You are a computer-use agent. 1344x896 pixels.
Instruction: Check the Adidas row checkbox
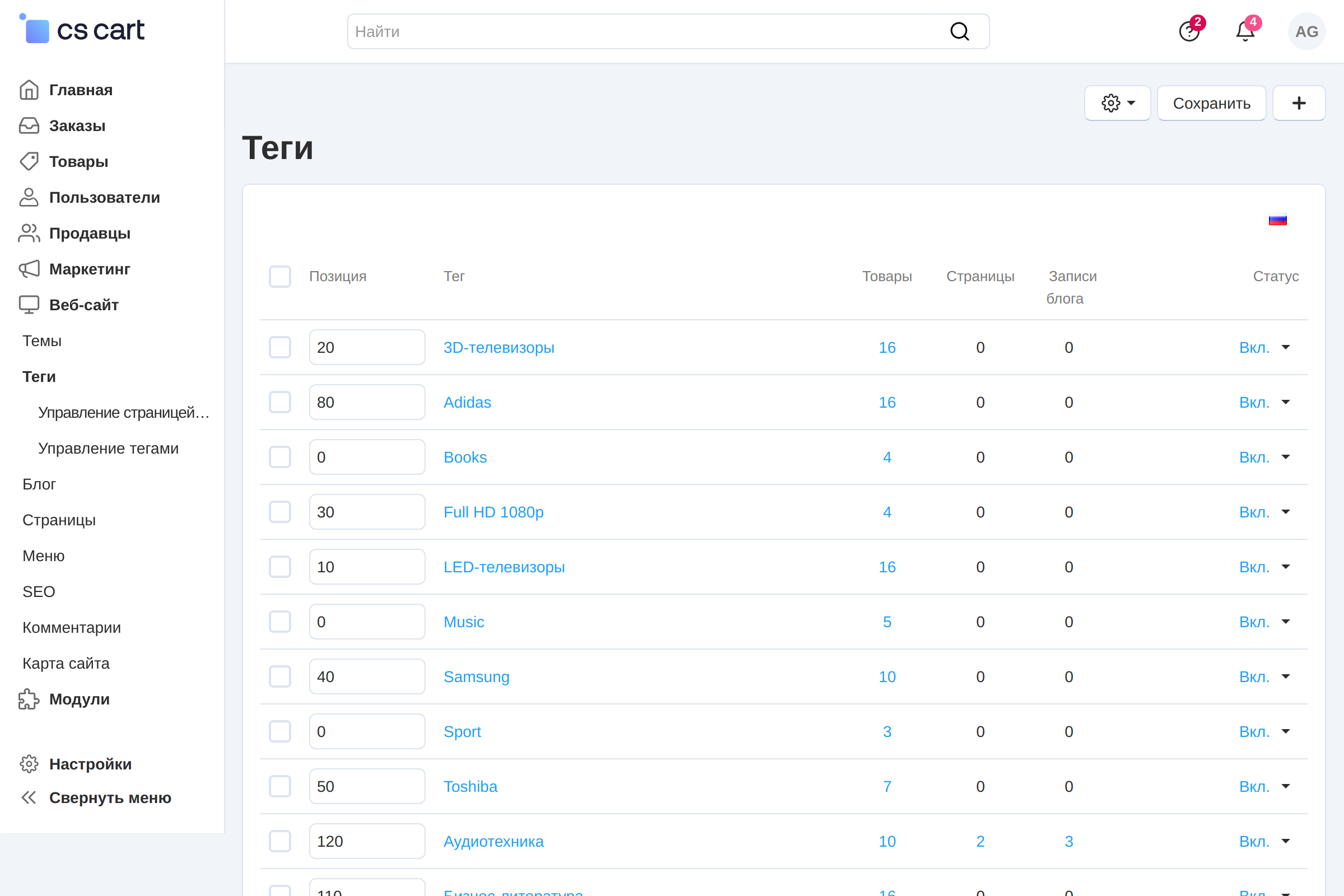click(x=280, y=402)
